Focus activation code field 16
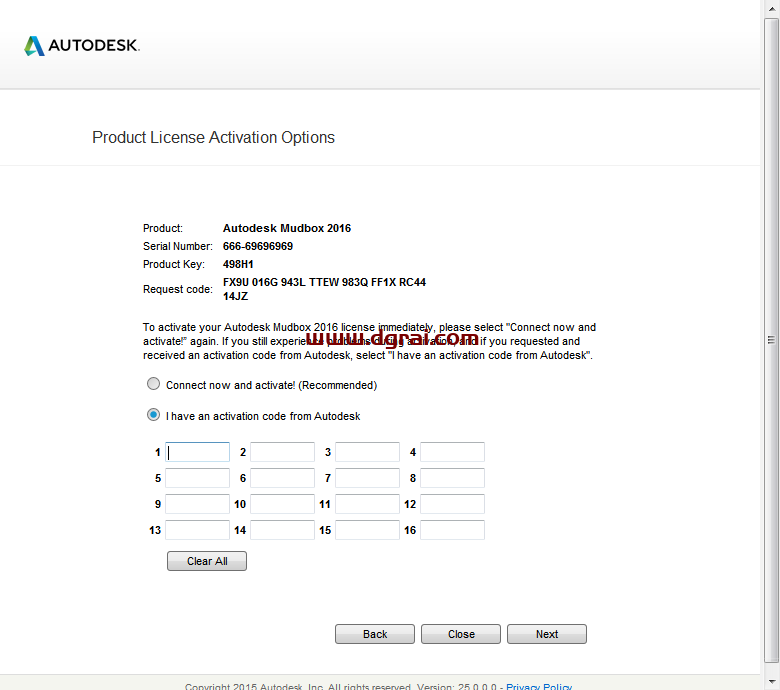This screenshot has width=780, height=690. pos(452,530)
